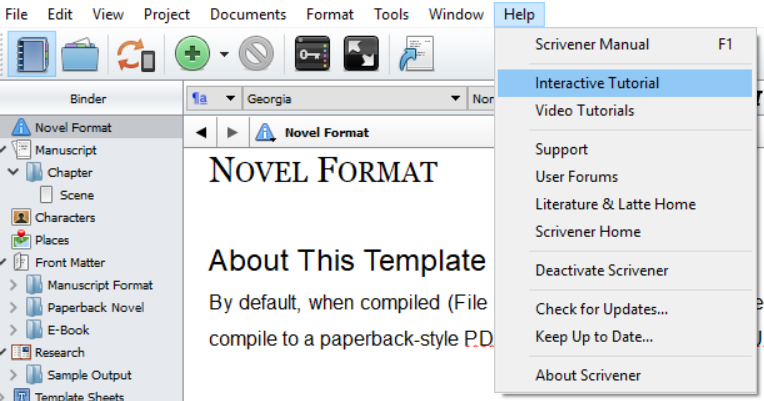Open the paragraph style preset dropdown
The height and width of the screenshot is (401, 764).
(x=213, y=99)
